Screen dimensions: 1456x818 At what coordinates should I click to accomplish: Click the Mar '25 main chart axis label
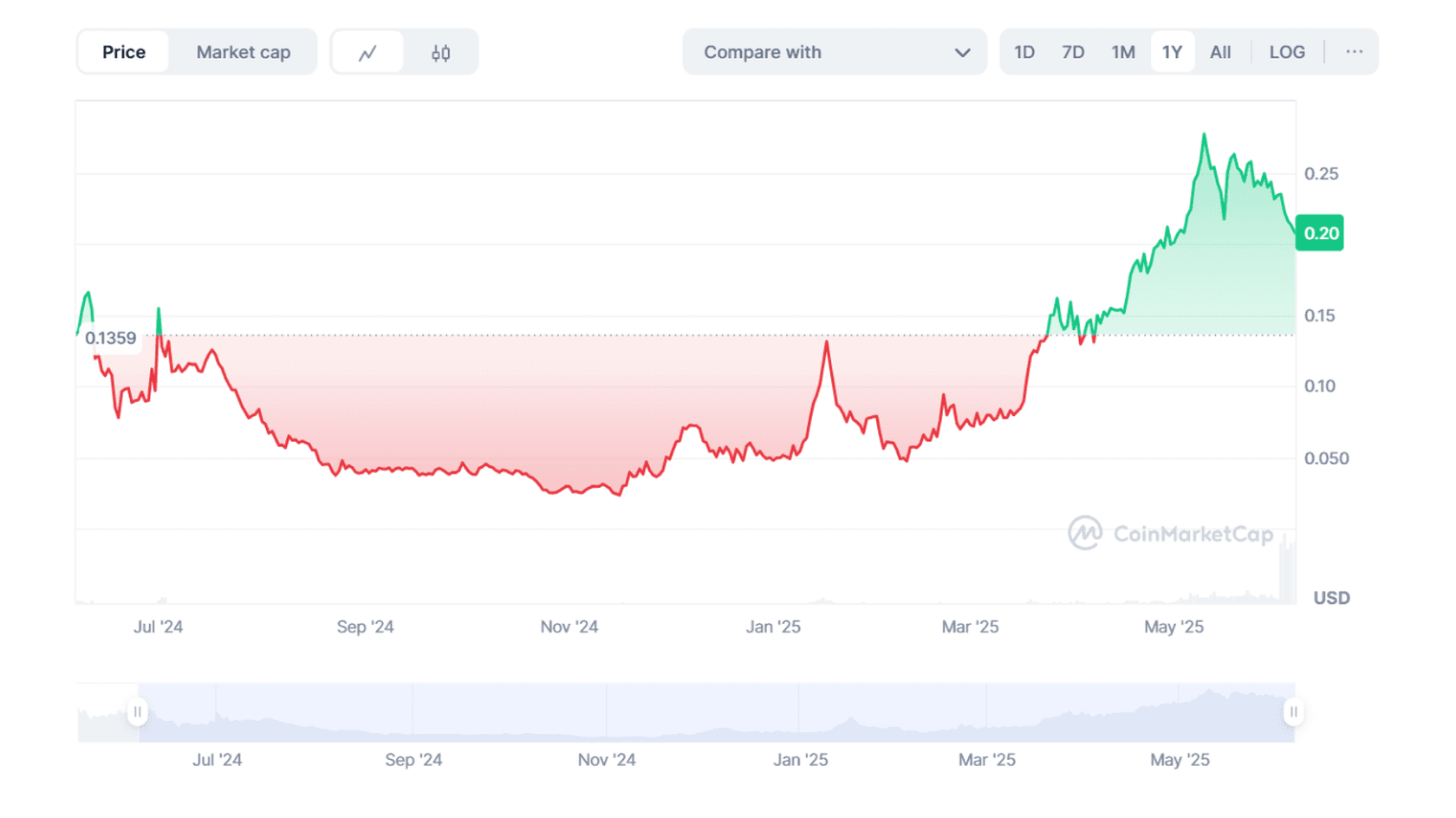pyautogui.click(x=970, y=626)
